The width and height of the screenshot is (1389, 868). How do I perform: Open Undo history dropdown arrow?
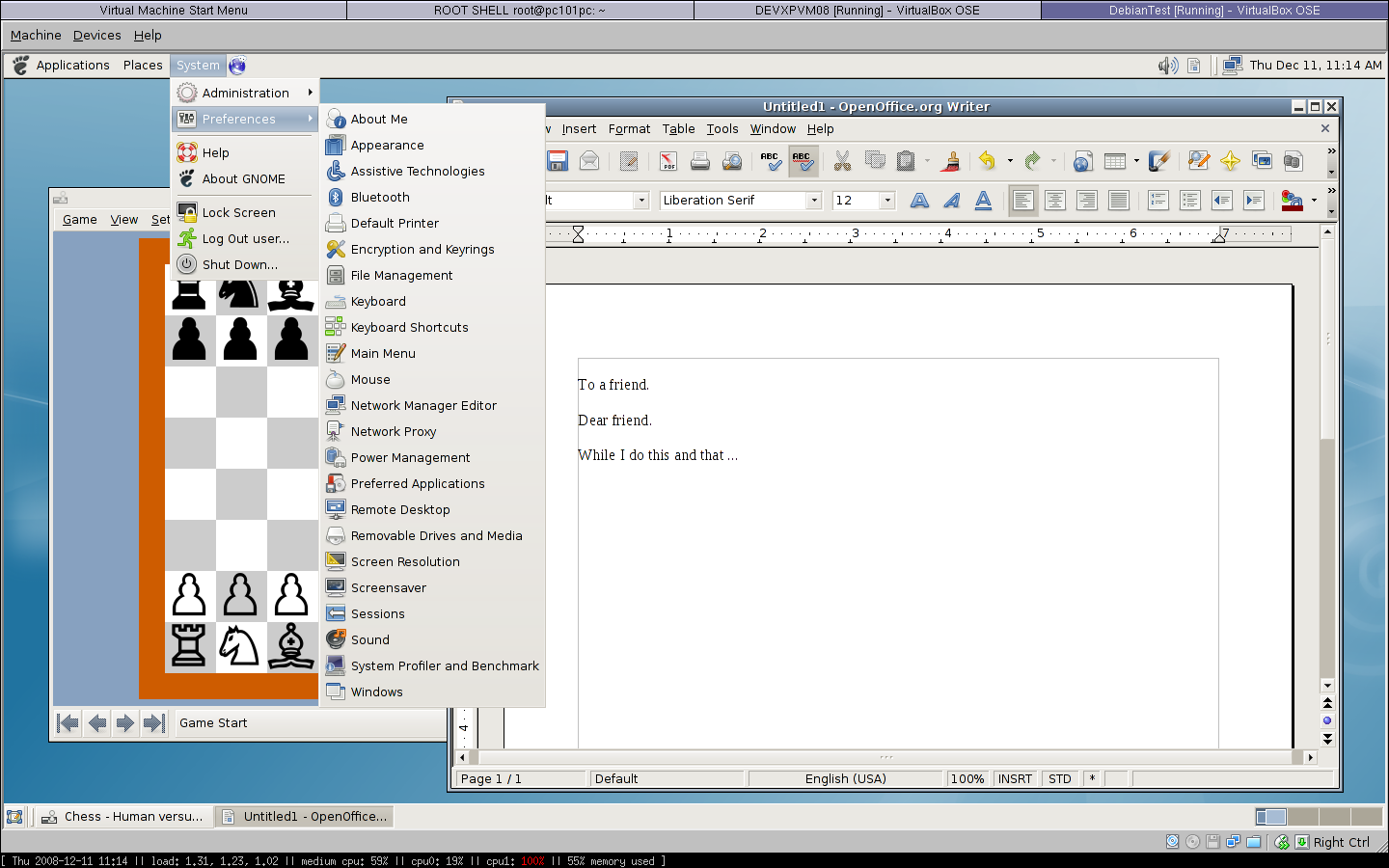point(1010,161)
